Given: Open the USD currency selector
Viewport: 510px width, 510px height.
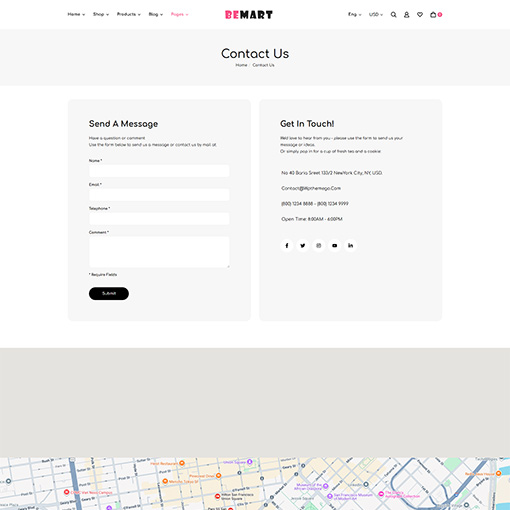Looking at the screenshot, I should point(376,14).
